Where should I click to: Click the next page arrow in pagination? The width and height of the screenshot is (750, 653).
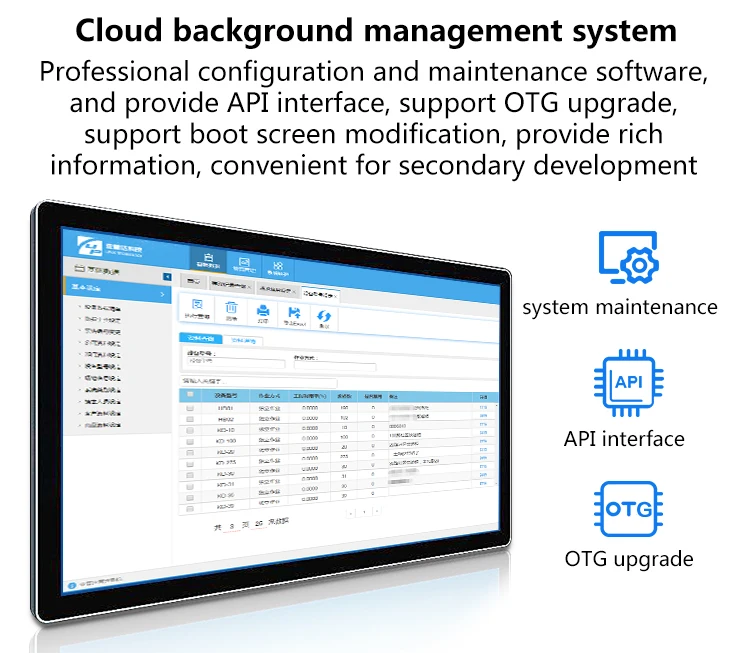click(377, 512)
